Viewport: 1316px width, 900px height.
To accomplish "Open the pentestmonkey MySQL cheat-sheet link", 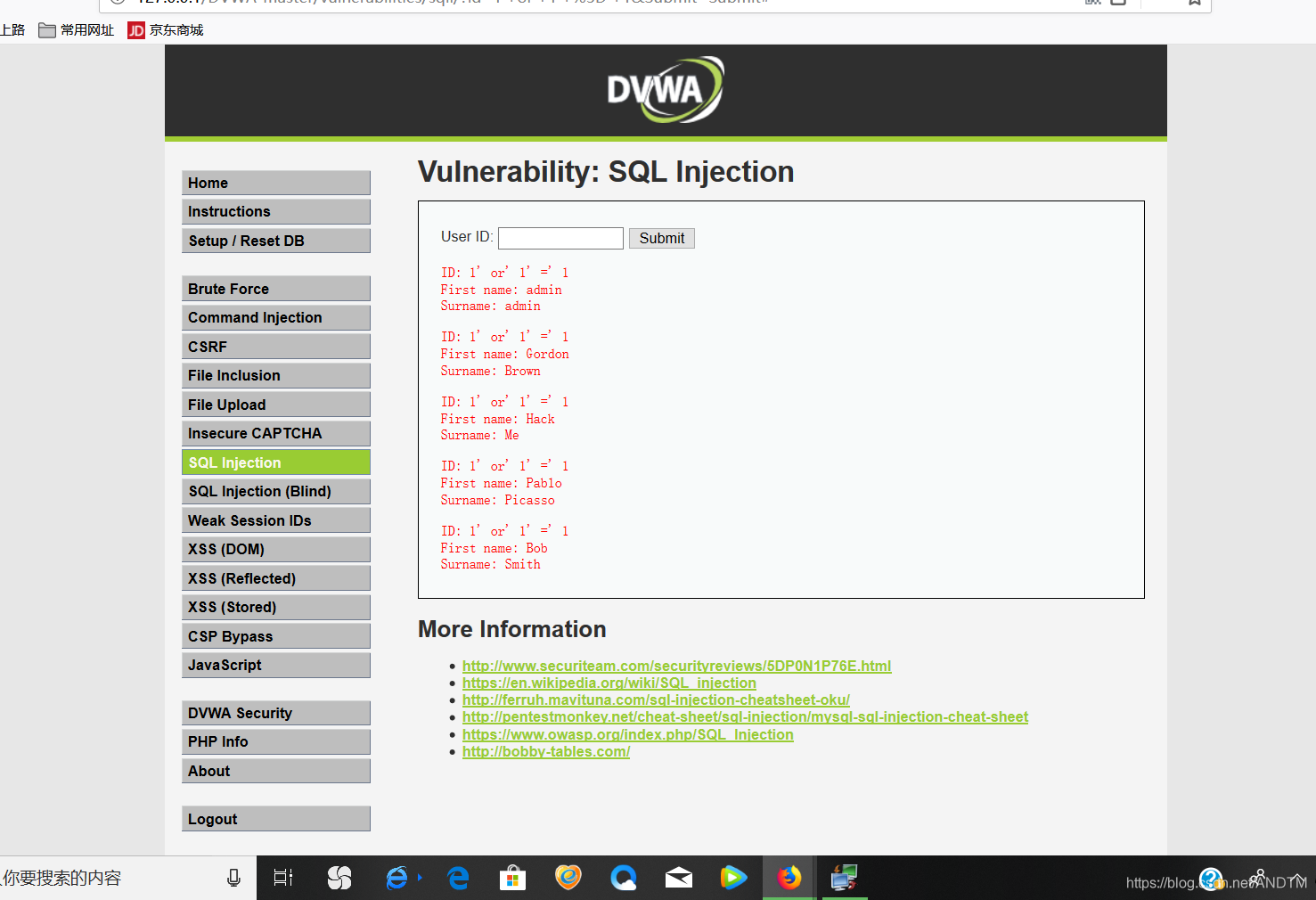I will coord(745,716).
